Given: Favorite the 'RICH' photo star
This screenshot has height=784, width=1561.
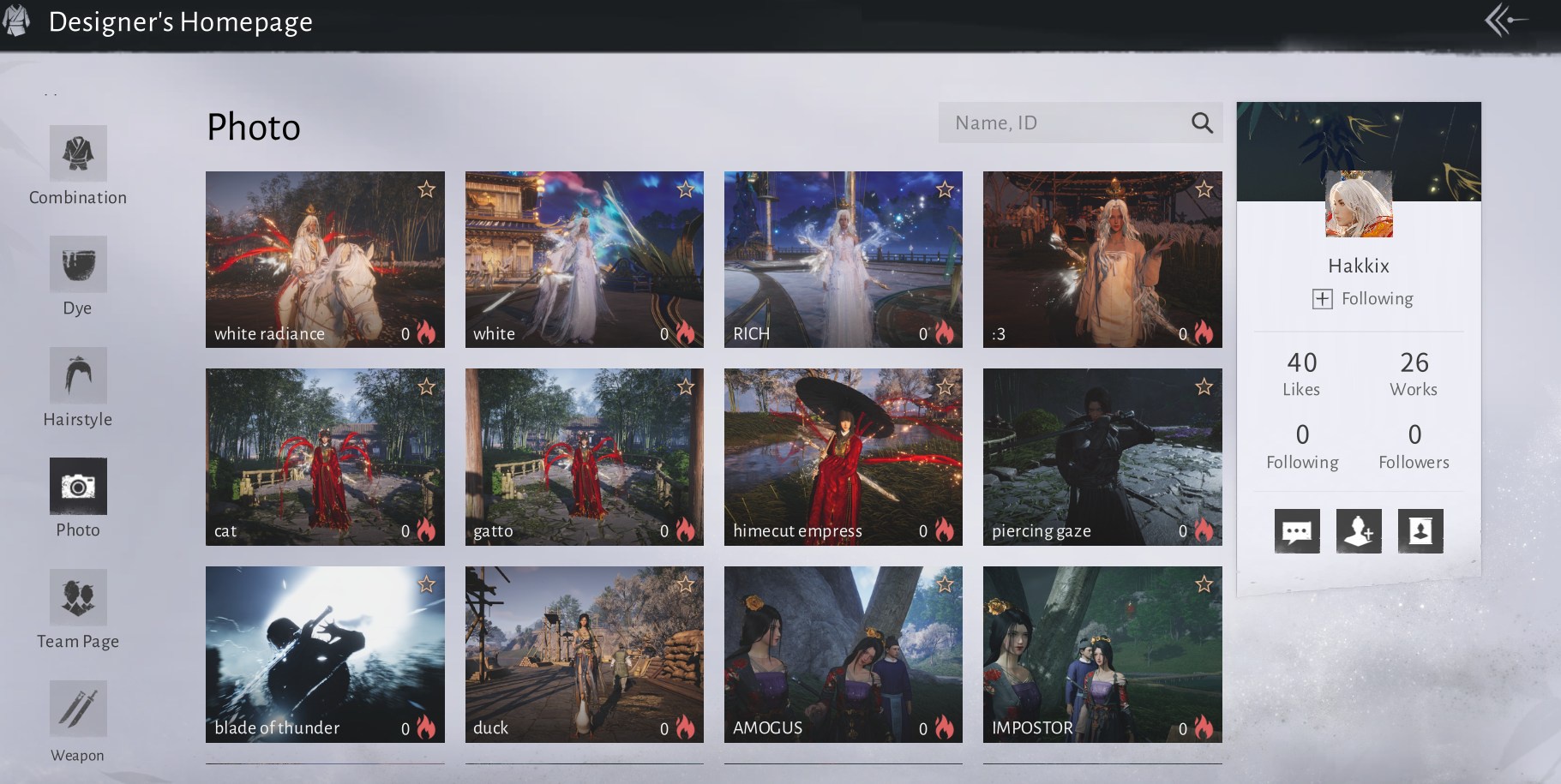Looking at the screenshot, I should coord(945,189).
